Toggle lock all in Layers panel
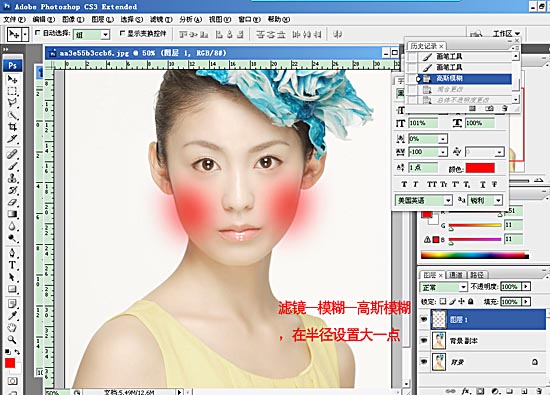Image resolution: width=550 pixels, height=395 pixels. point(470,301)
